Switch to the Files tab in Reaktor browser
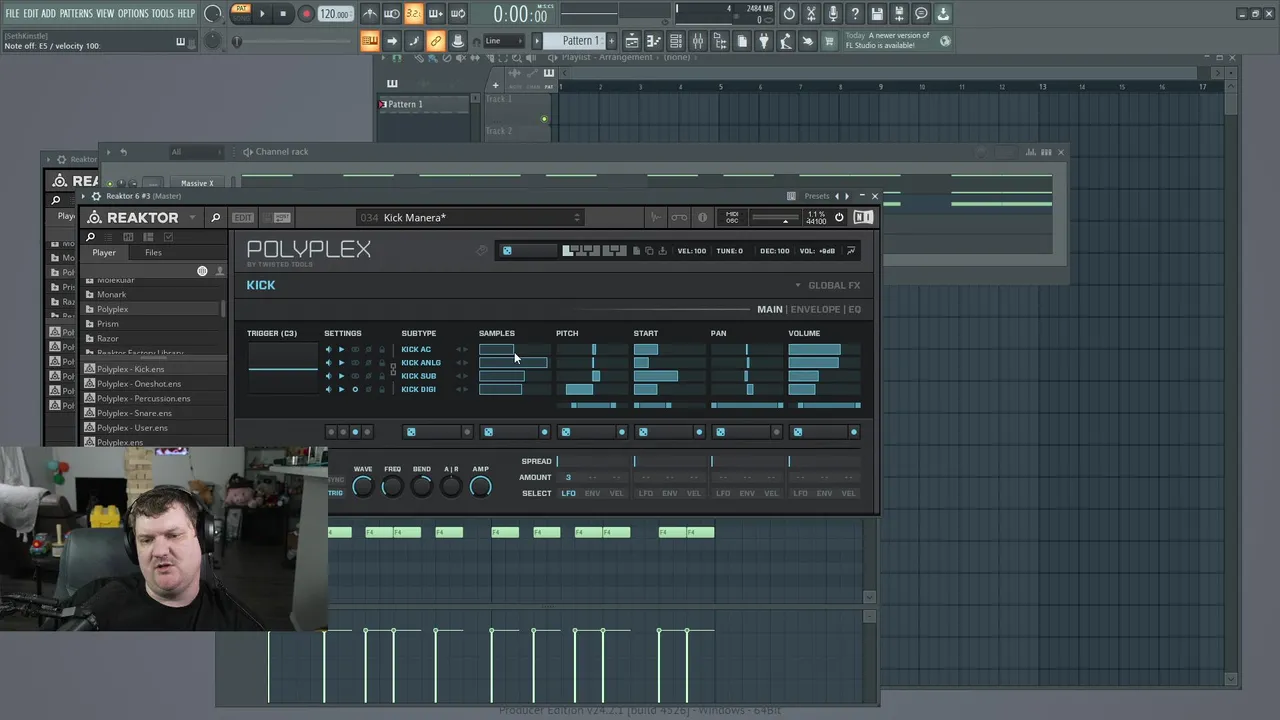The height and width of the screenshot is (720, 1280). coord(153,253)
